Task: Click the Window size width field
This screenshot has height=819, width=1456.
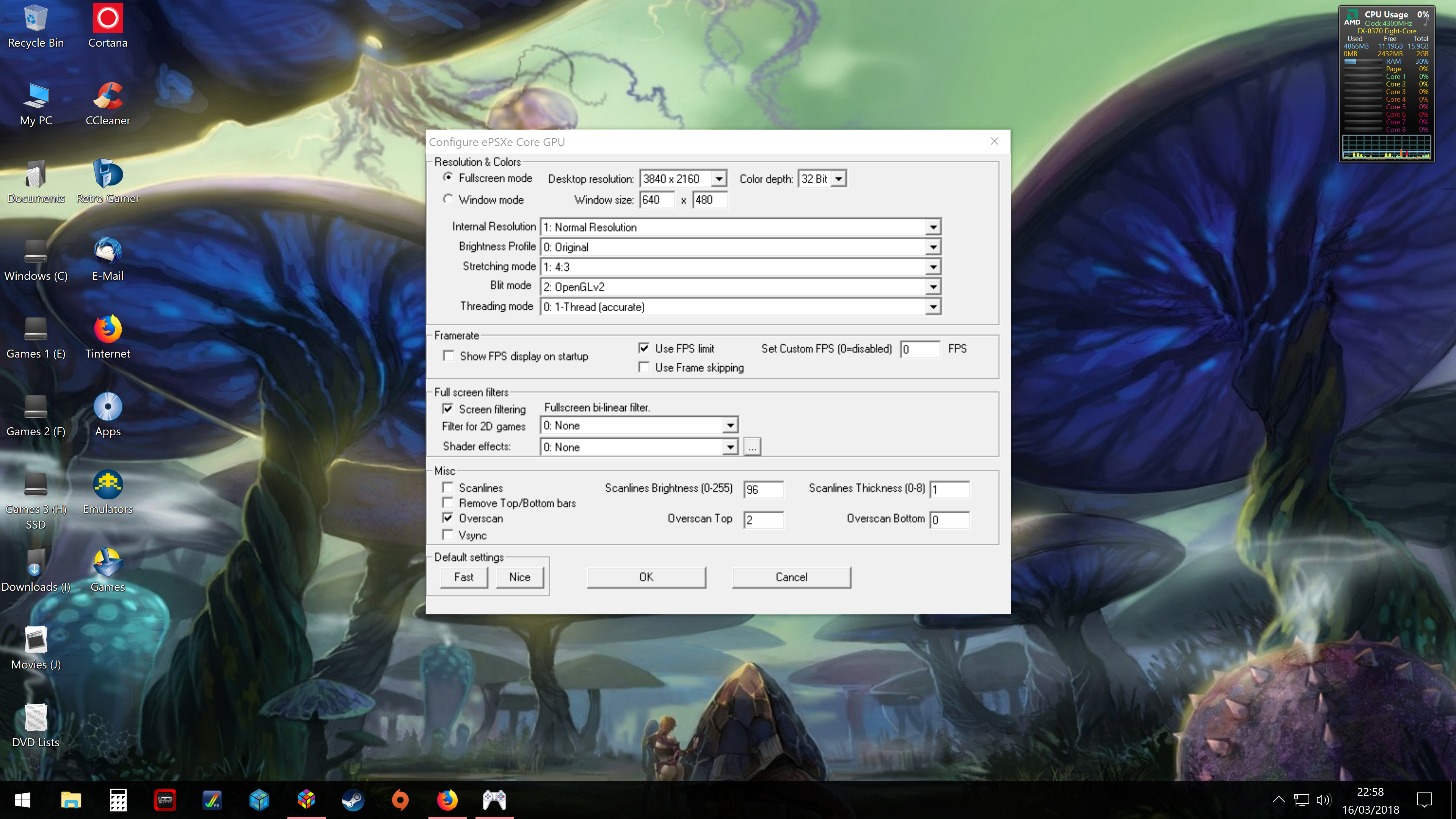Action: [x=657, y=200]
